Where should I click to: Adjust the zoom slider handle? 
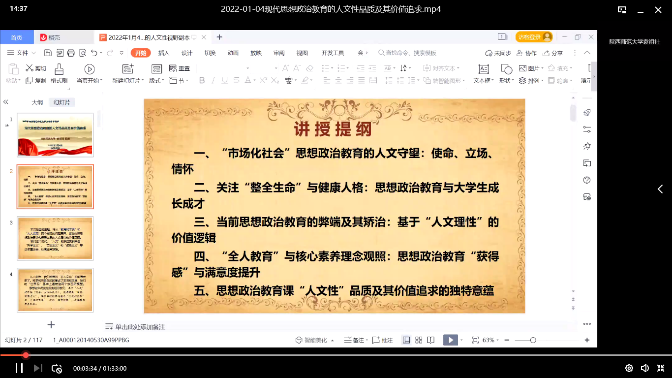(x=533, y=340)
